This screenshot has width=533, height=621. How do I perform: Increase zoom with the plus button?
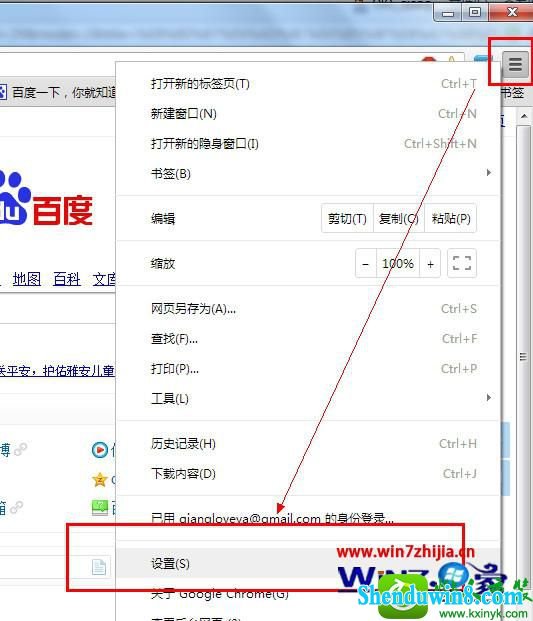click(x=430, y=263)
